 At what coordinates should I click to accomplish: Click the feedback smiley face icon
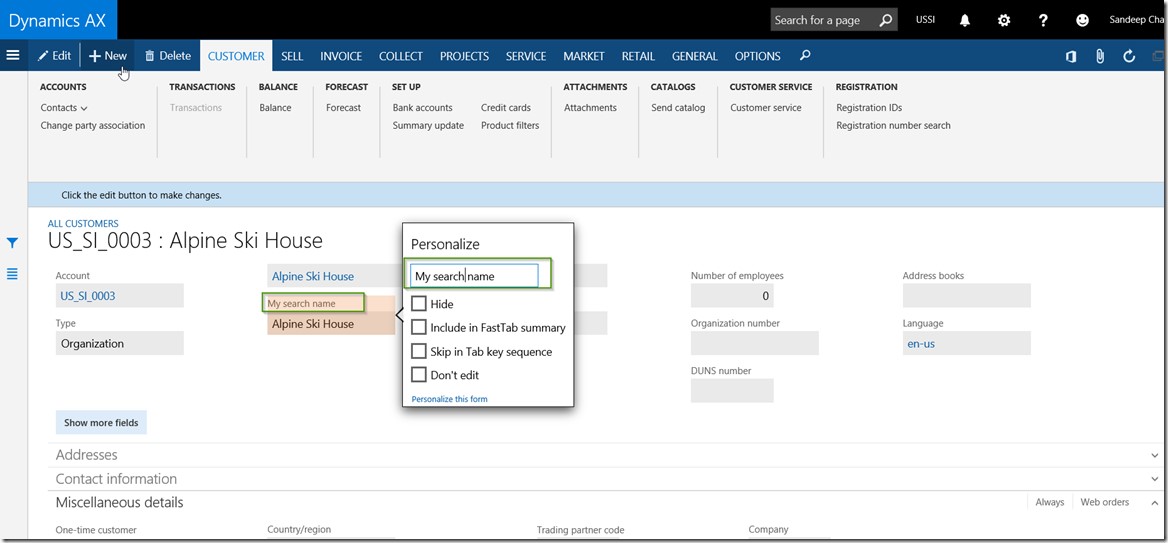click(1082, 20)
